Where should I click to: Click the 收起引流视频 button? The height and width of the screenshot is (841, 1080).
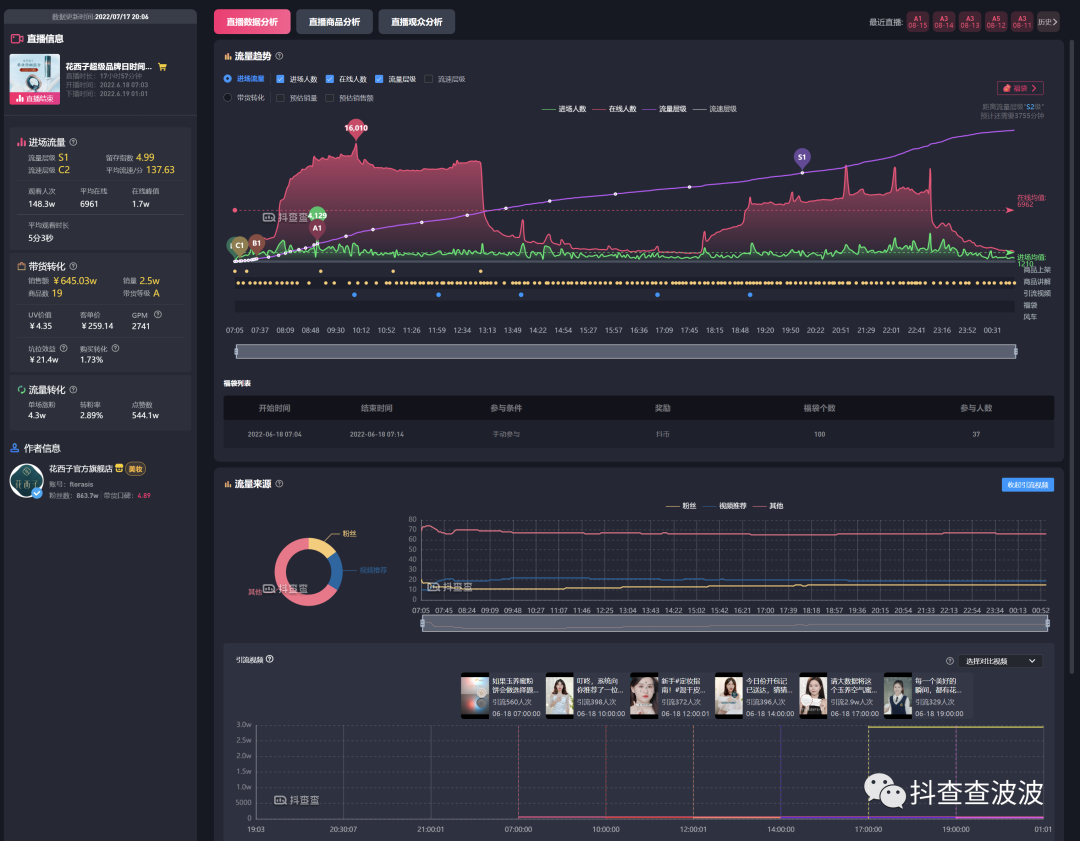coord(1028,485)
